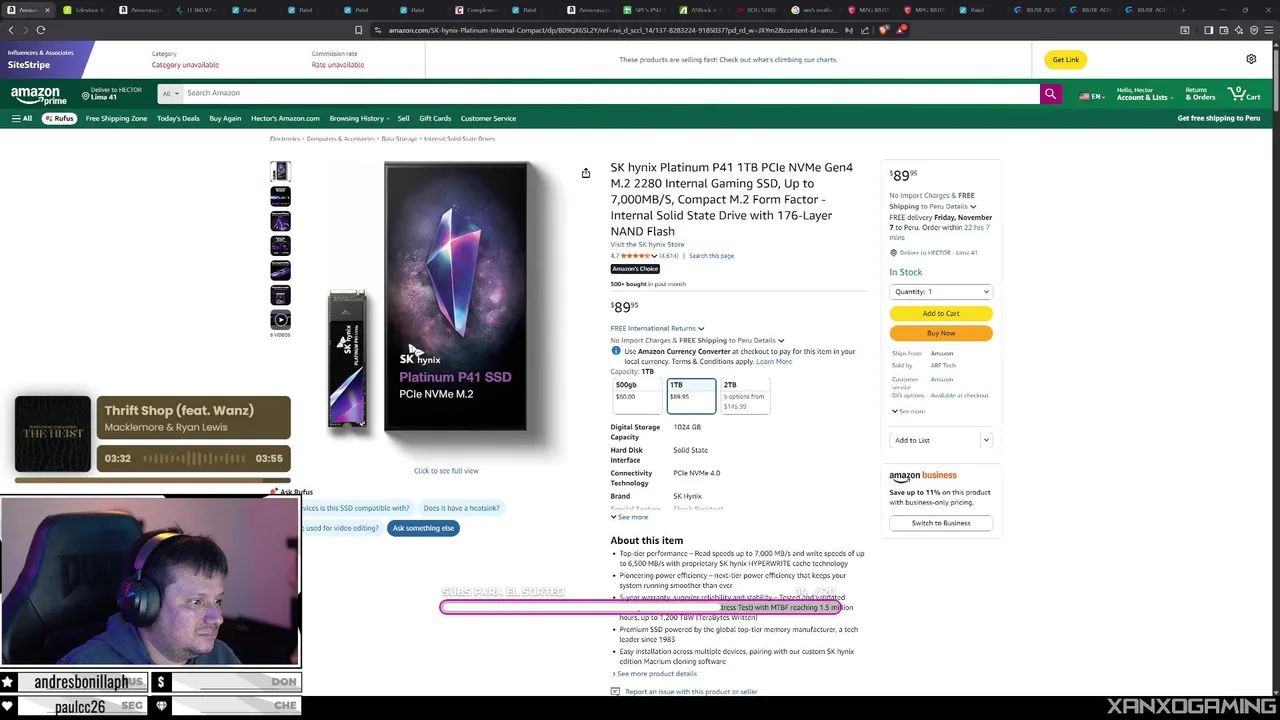Open the Quantity dropdown

pos(941,292)
